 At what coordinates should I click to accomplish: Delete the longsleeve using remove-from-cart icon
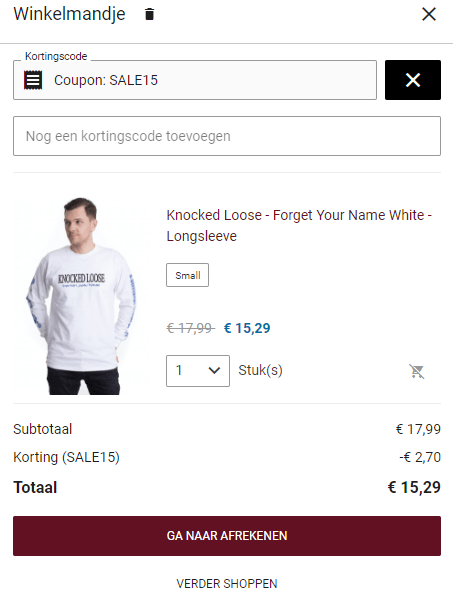(417, 371)
